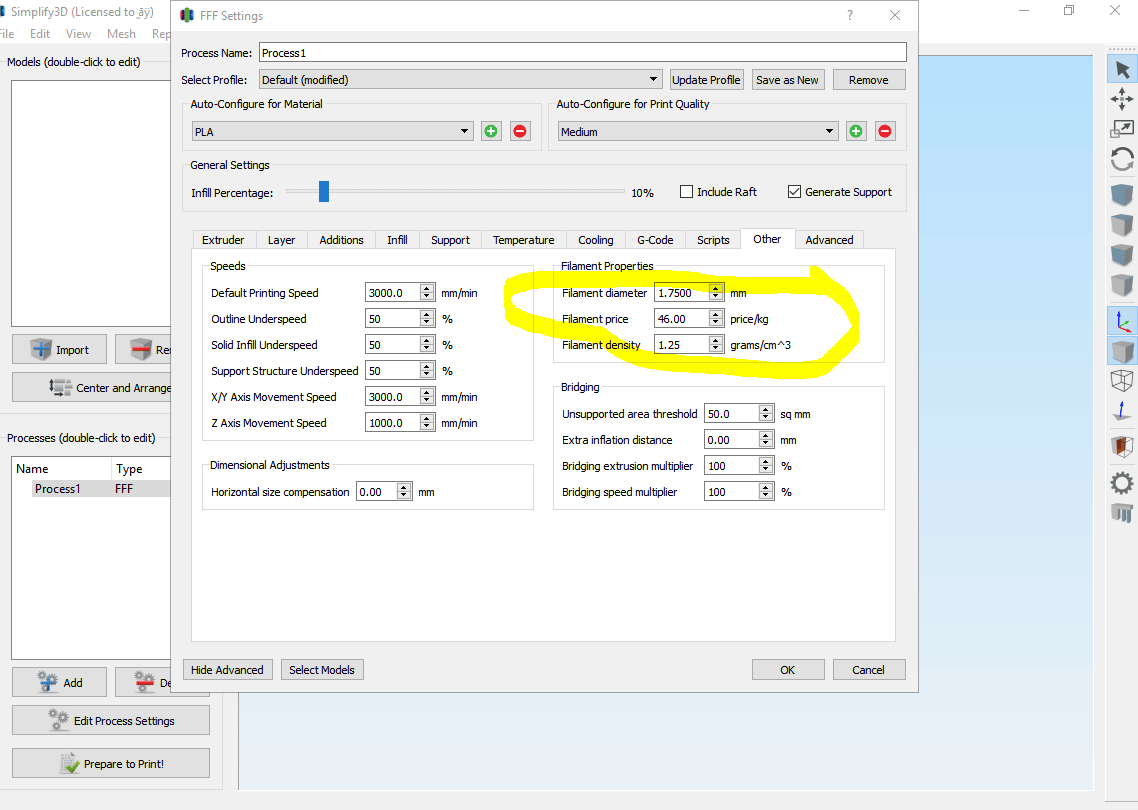
Task: Click the Hide Advanced button
Action: (227, 670)
